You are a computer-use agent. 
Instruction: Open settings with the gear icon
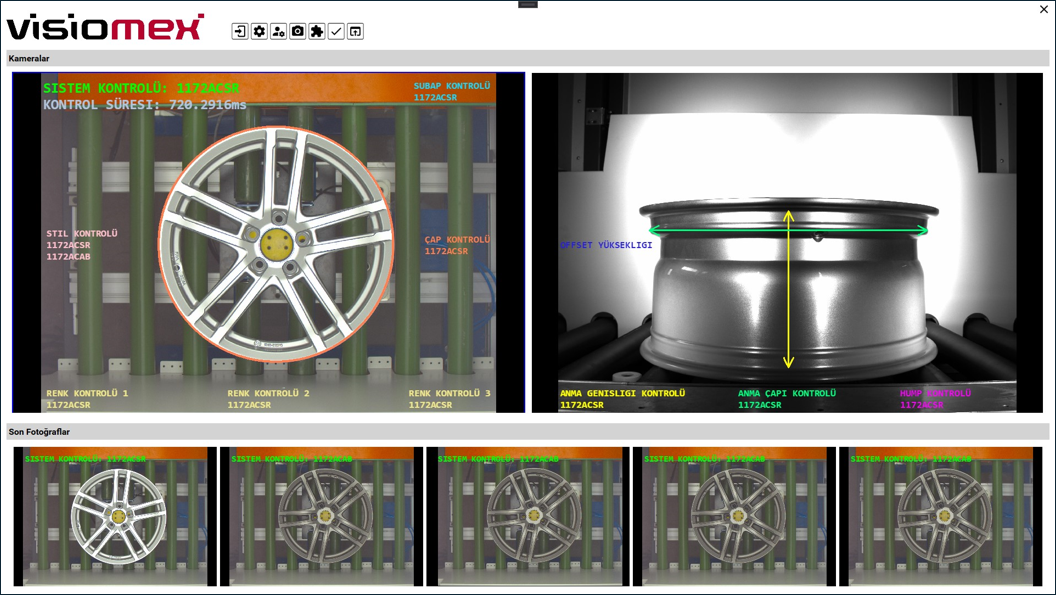tap(259, 31)
